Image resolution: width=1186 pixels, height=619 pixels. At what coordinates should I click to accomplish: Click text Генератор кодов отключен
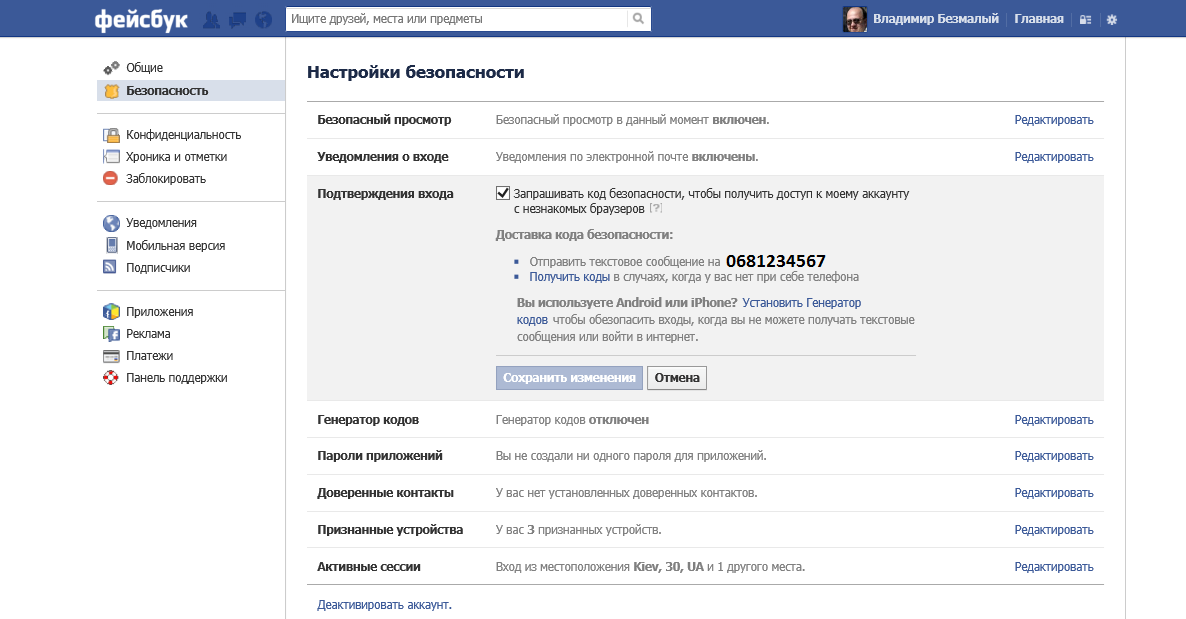(x=572, y=420)
